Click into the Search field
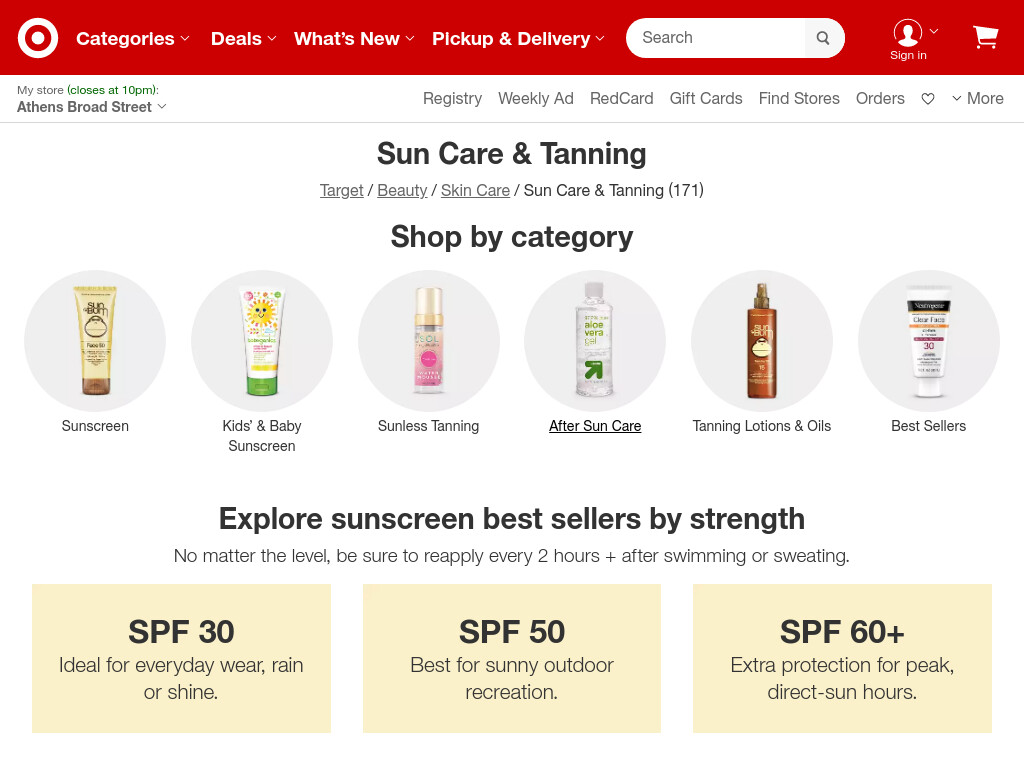The height and width of the screenshot is (768, 1024). tap(716, 38)
